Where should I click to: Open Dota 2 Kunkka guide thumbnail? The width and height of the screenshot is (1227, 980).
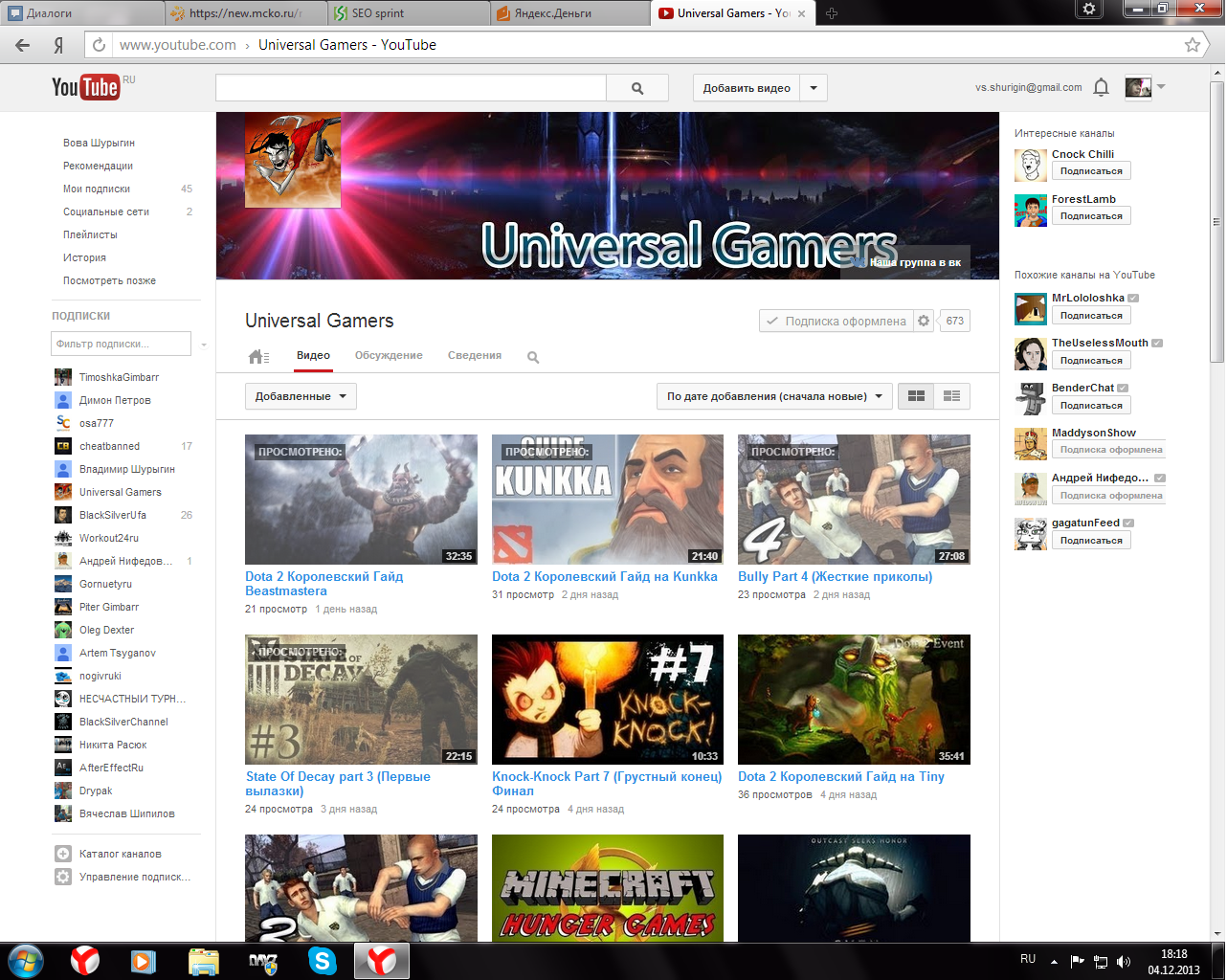[608, 500]
